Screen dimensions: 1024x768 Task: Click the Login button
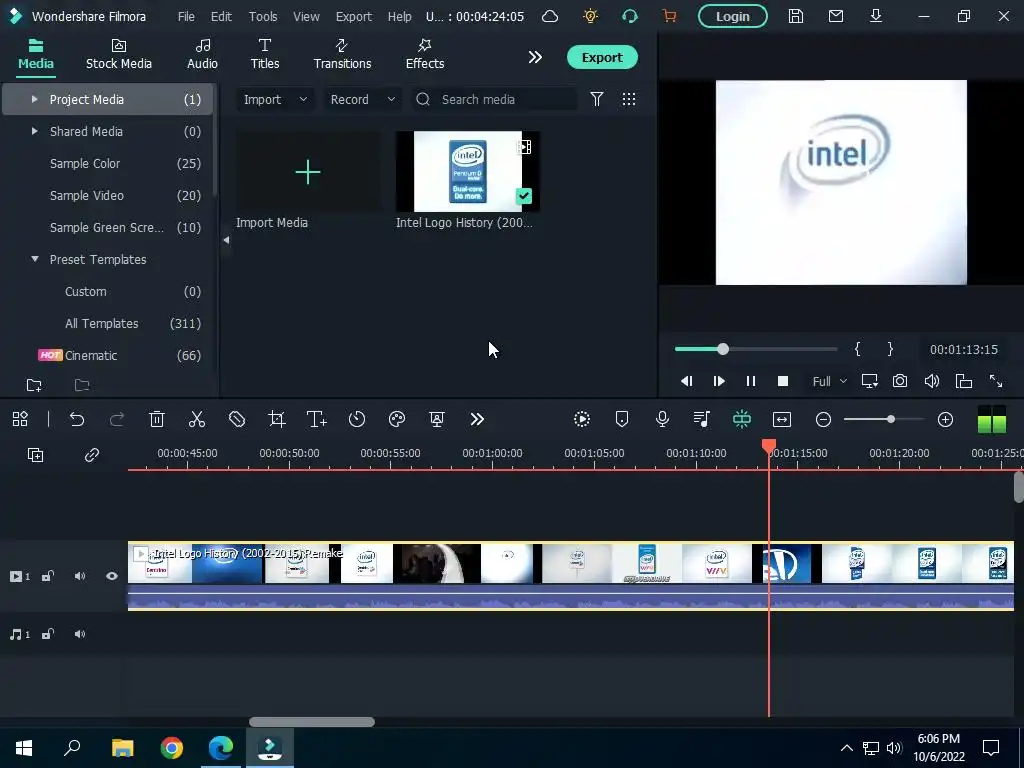[733, 16]
